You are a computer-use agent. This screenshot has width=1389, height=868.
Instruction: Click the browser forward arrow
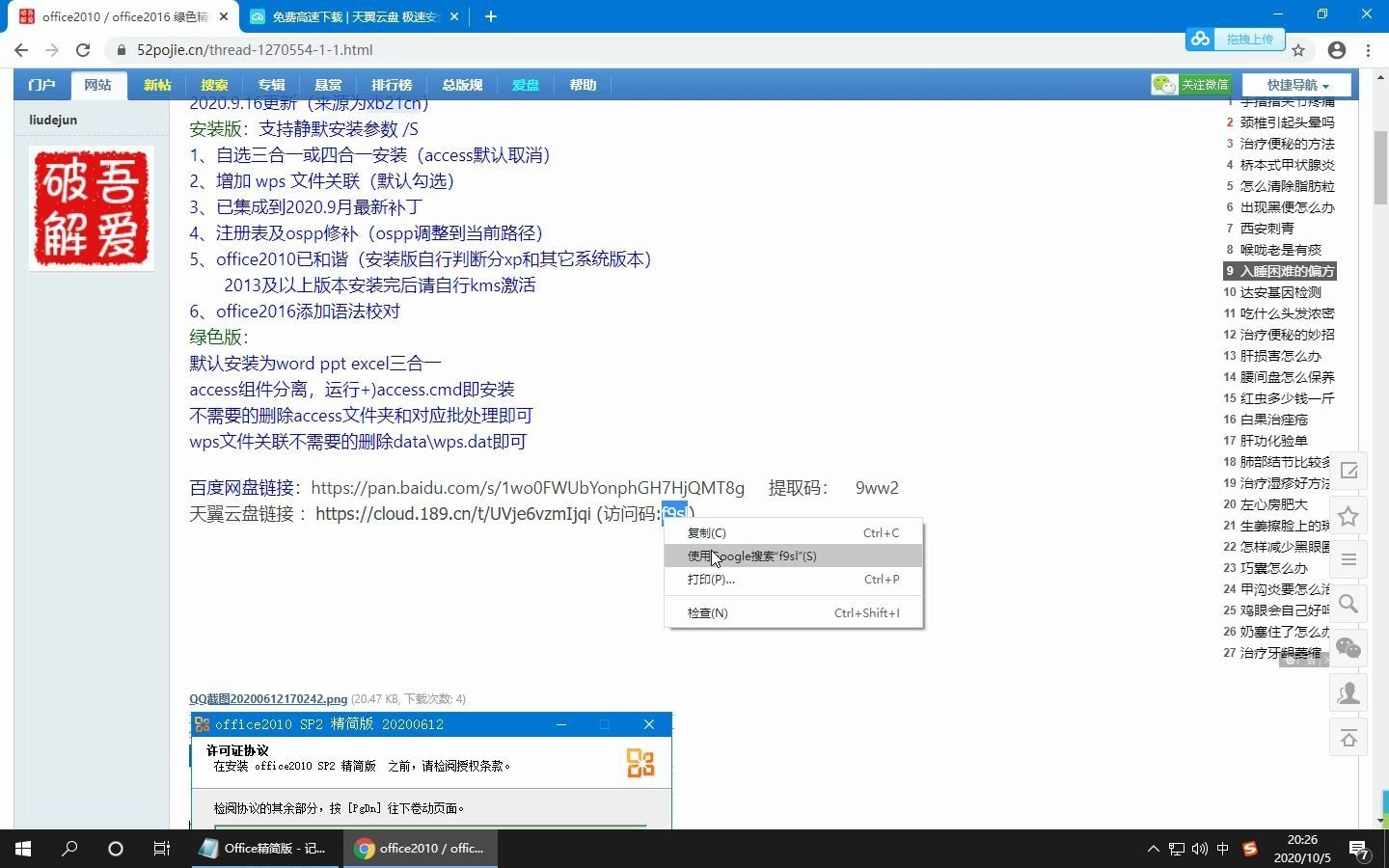tap(52, 49)
